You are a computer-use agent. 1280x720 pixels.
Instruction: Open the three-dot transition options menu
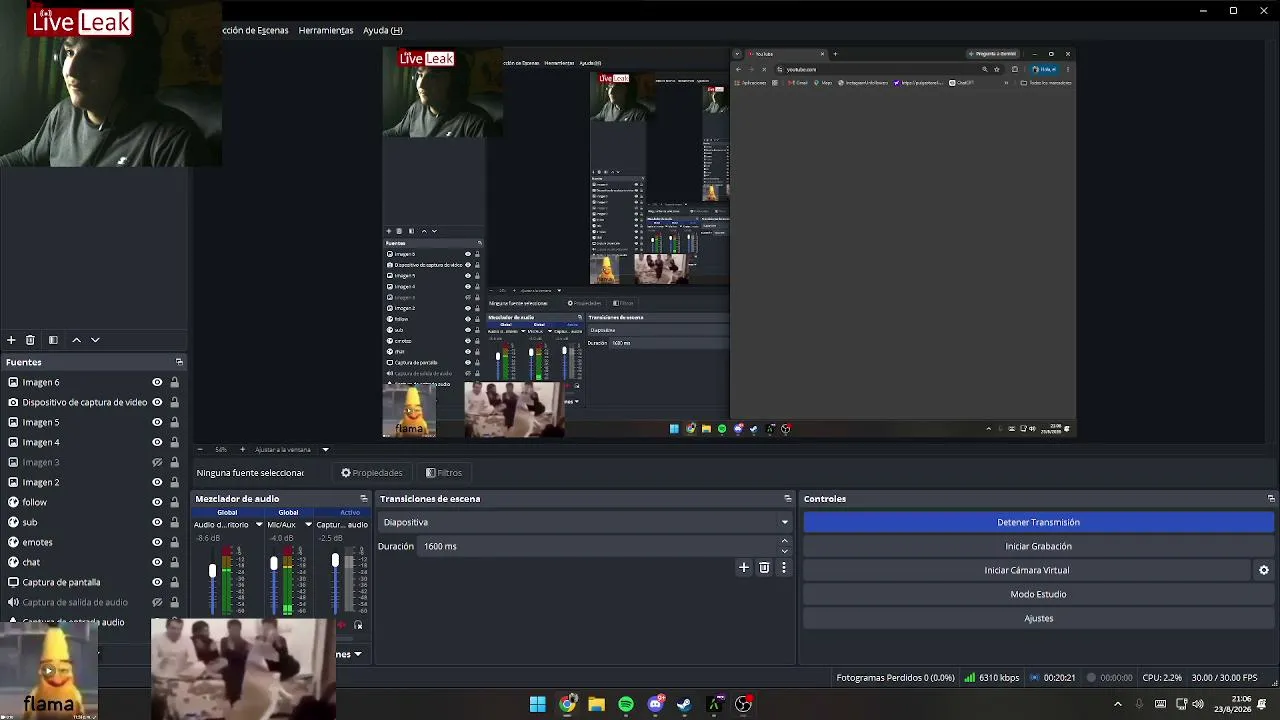(x=784, y=567)
